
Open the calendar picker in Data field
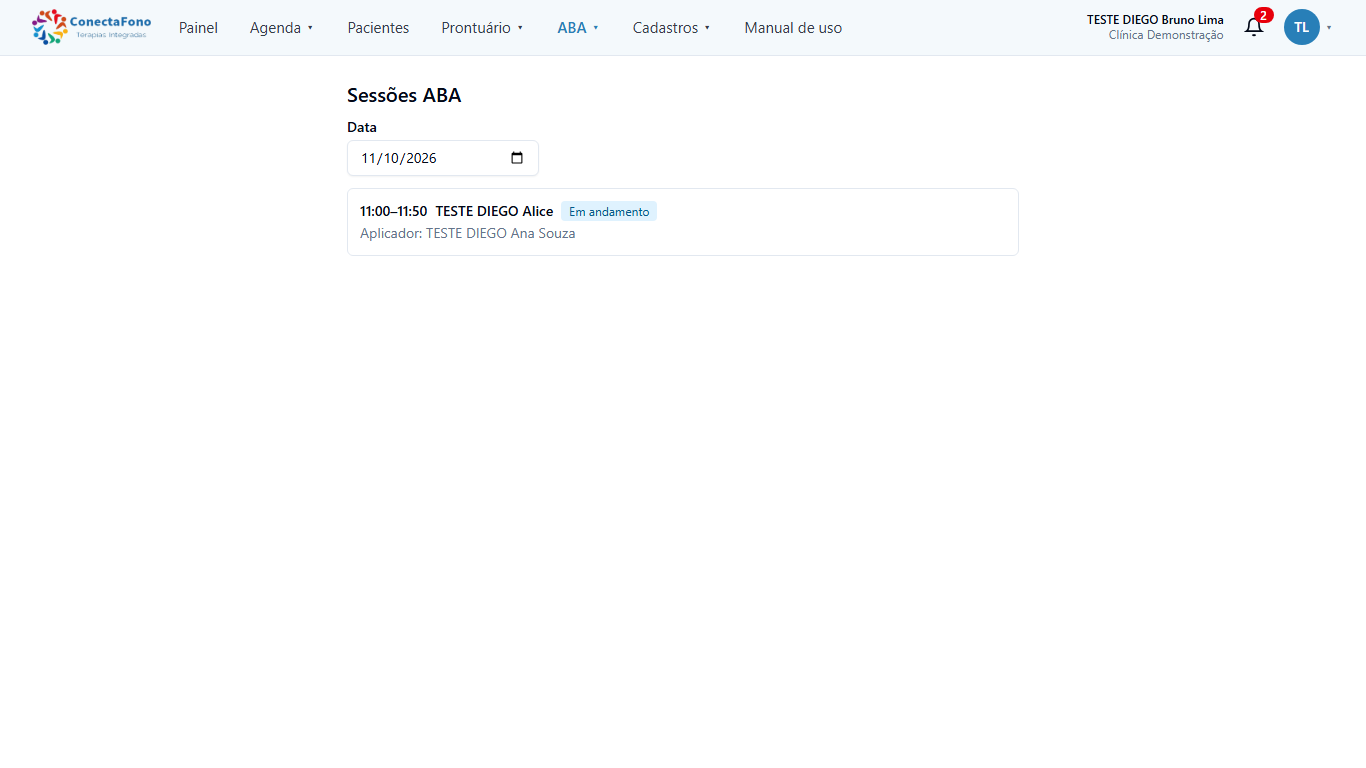click(517, 158)
